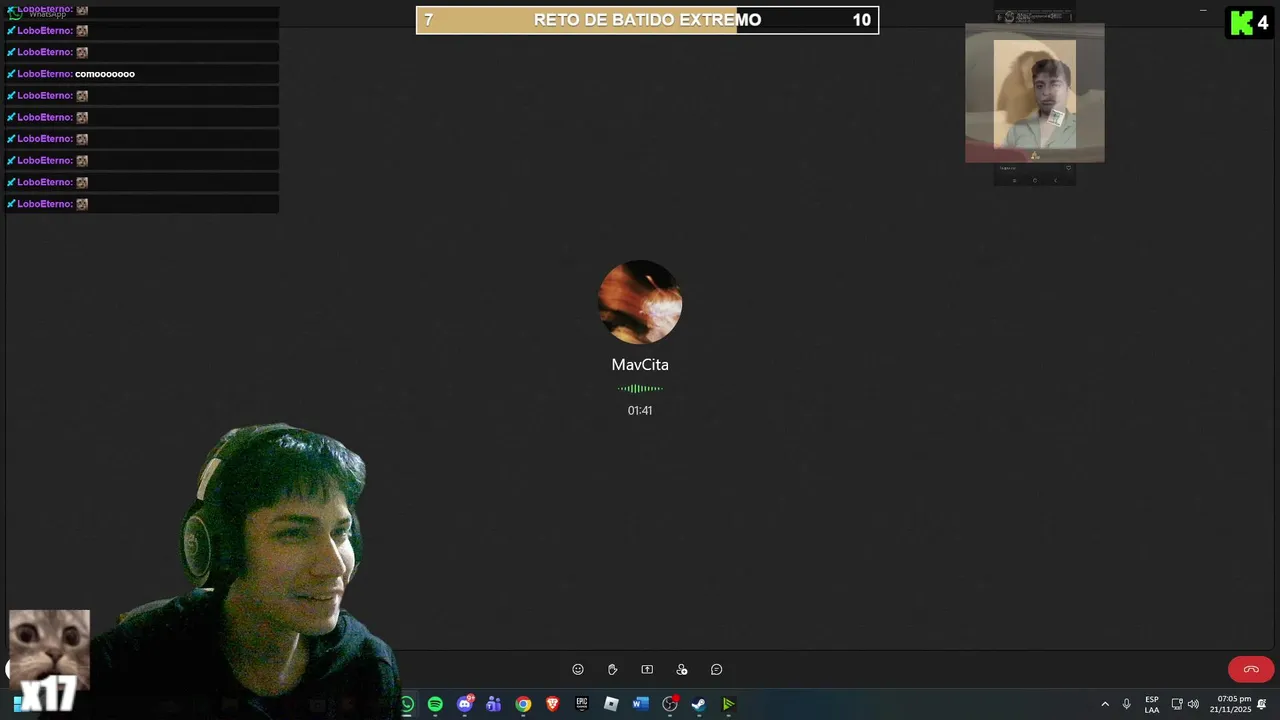1280x720 pixels.
Task: Click the webcam preview thumbnail top right
Action: [x=1035, y=93]
